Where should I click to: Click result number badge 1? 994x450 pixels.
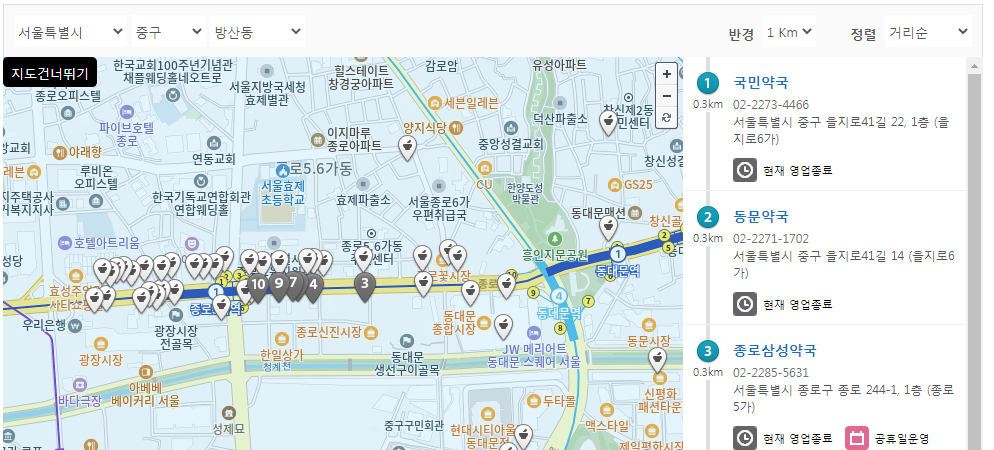point(707,83)
